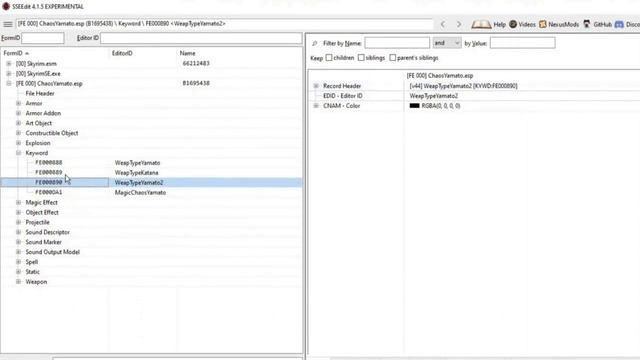Viewport: 640px width, 360px height.
Task: Select record FE000889 WeapTypeKatana
Action: [151, 173]
